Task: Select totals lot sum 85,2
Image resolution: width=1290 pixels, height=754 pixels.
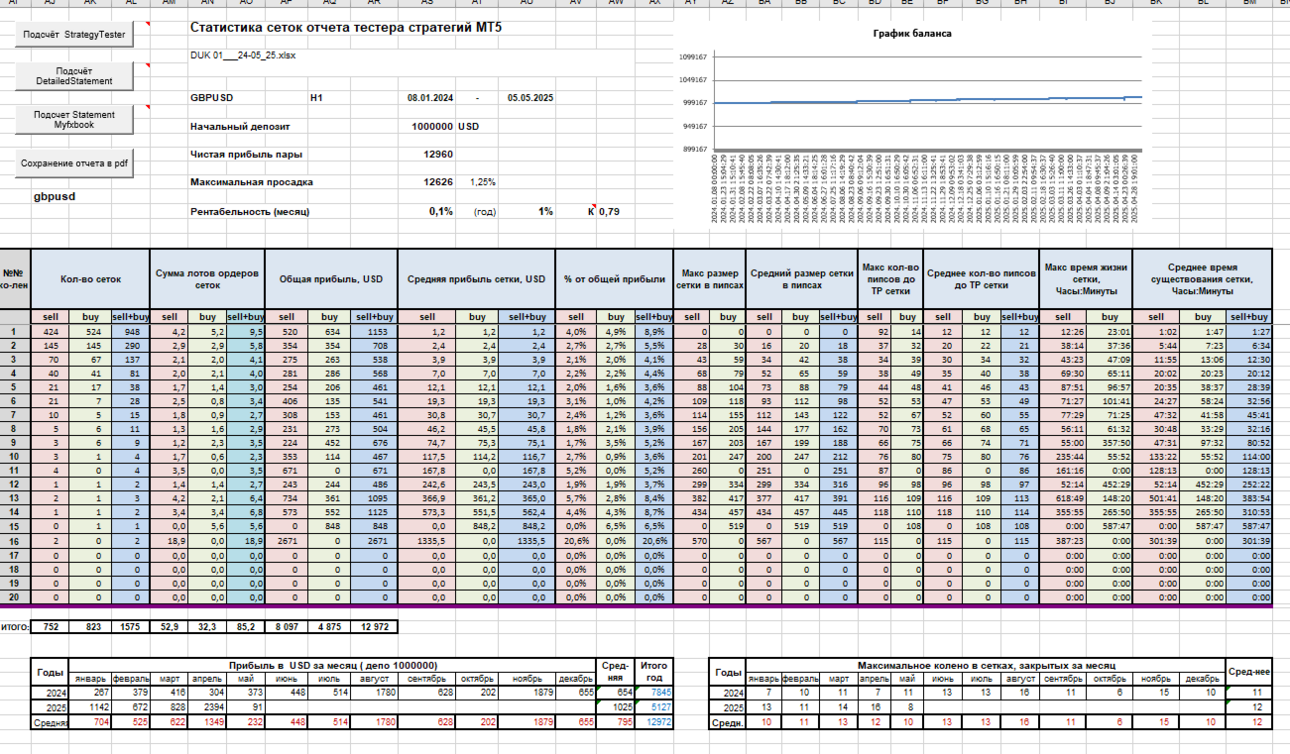Action: tap(246, 627)
